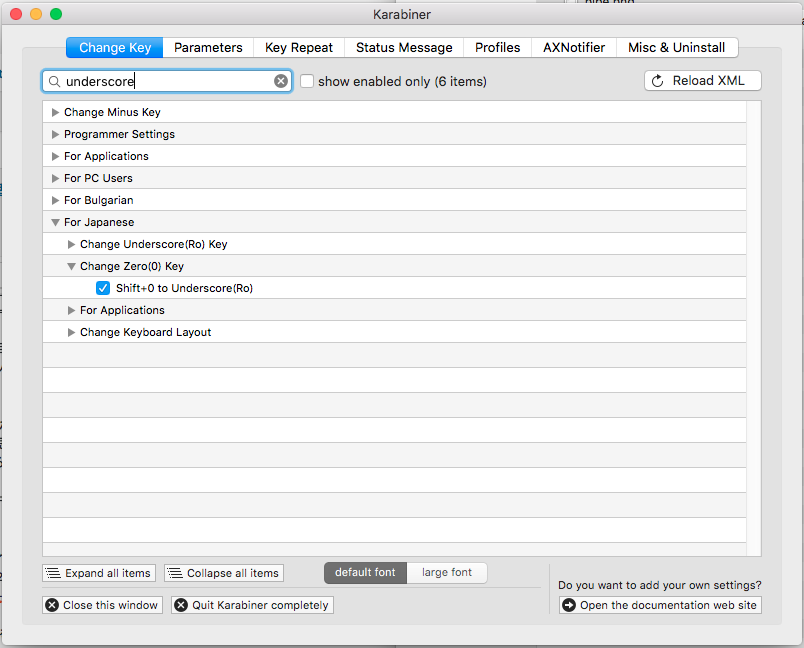Expand the Programmer Settings group
804x648 pixels.
click(x=55, y=134)
